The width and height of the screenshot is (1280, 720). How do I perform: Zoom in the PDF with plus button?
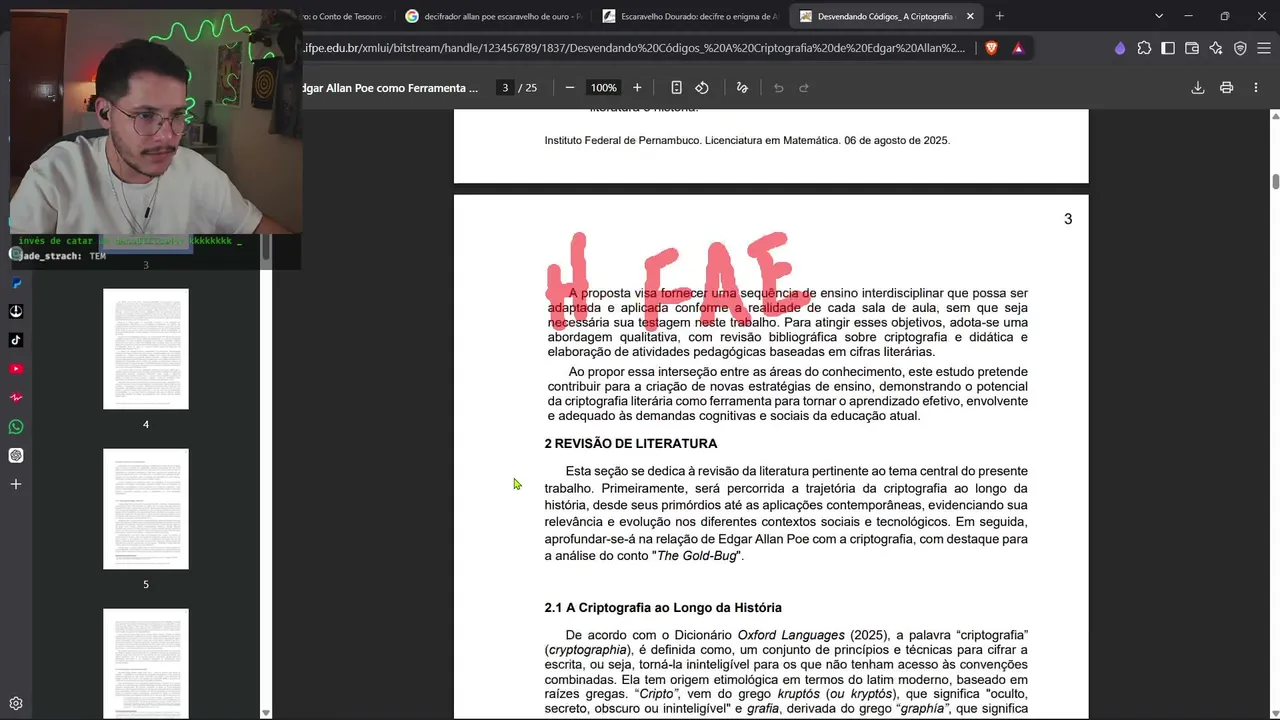click(637, 88)
